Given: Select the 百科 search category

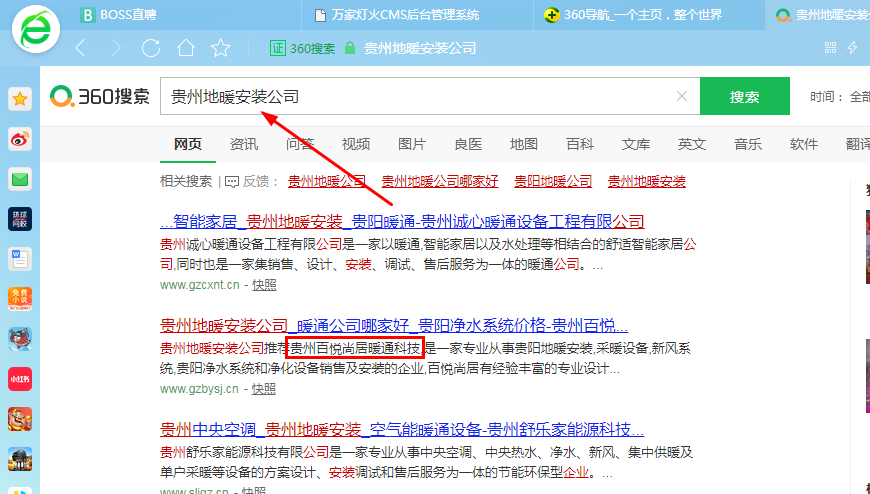Looking at the screenshot, I should pyautogui.click(x=580, y=144).
